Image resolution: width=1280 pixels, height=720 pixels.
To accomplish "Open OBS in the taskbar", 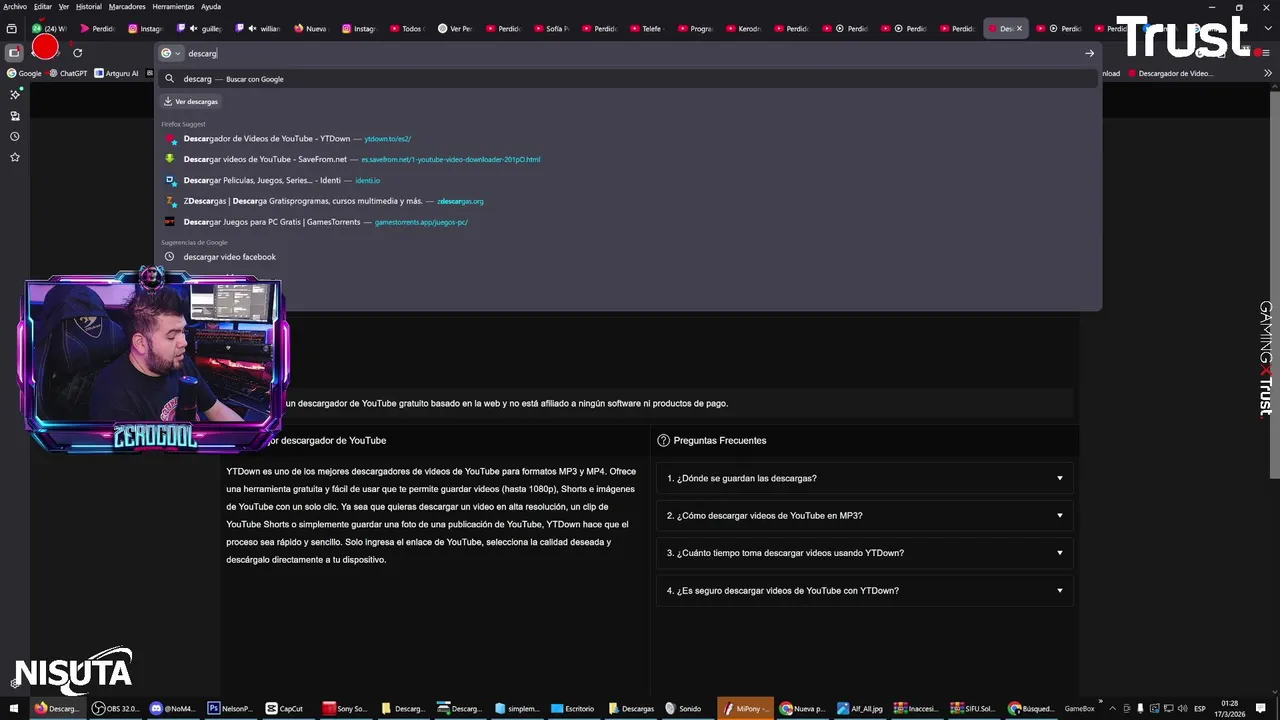I will coord(115,708).
